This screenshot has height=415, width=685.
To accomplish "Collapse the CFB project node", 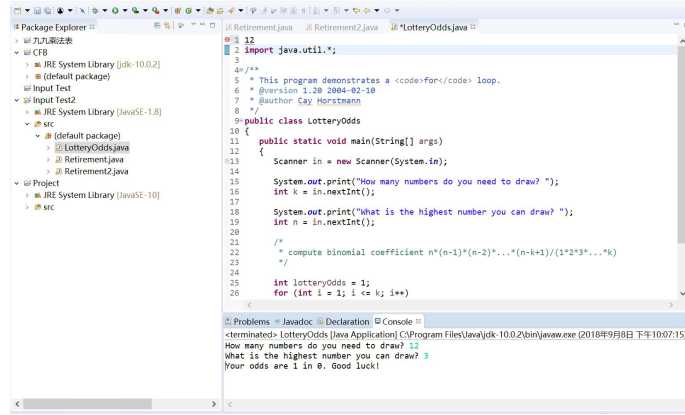I will pos(17,52).
